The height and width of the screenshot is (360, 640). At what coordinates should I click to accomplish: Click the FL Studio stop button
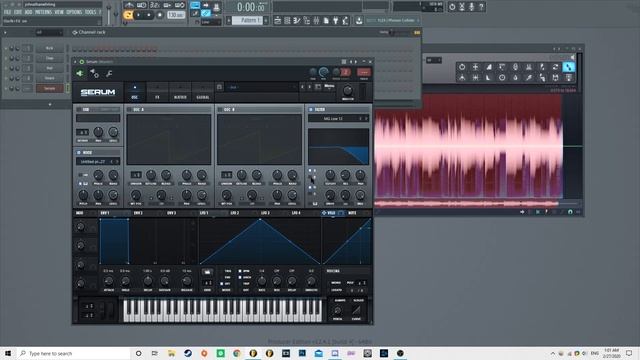149,15
